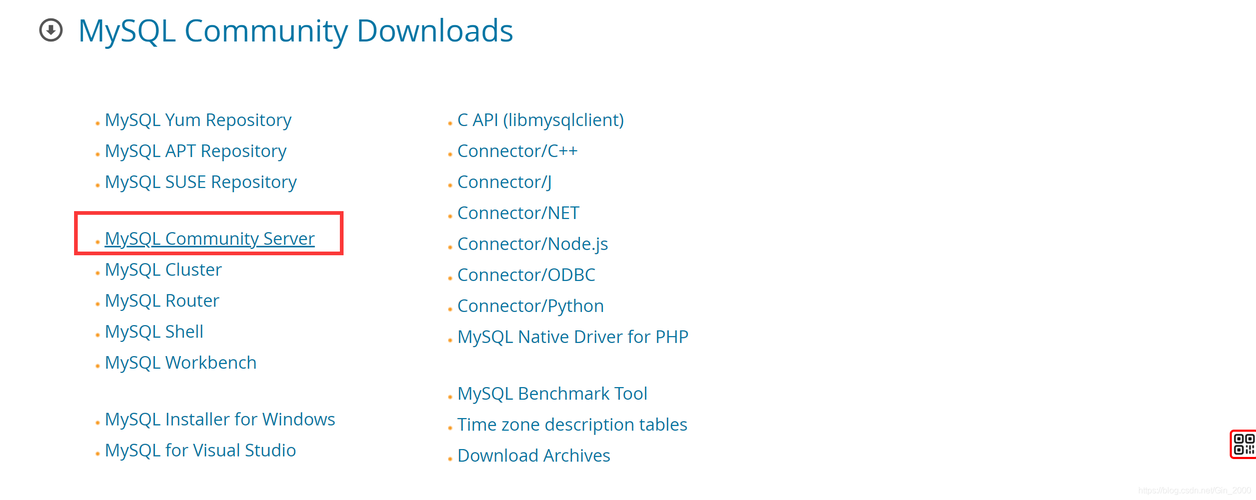The height and width of the screenshot is (500, 1256).
Task: Open MySQL Native Driver for PHP
Action: (x=572, y=337)
